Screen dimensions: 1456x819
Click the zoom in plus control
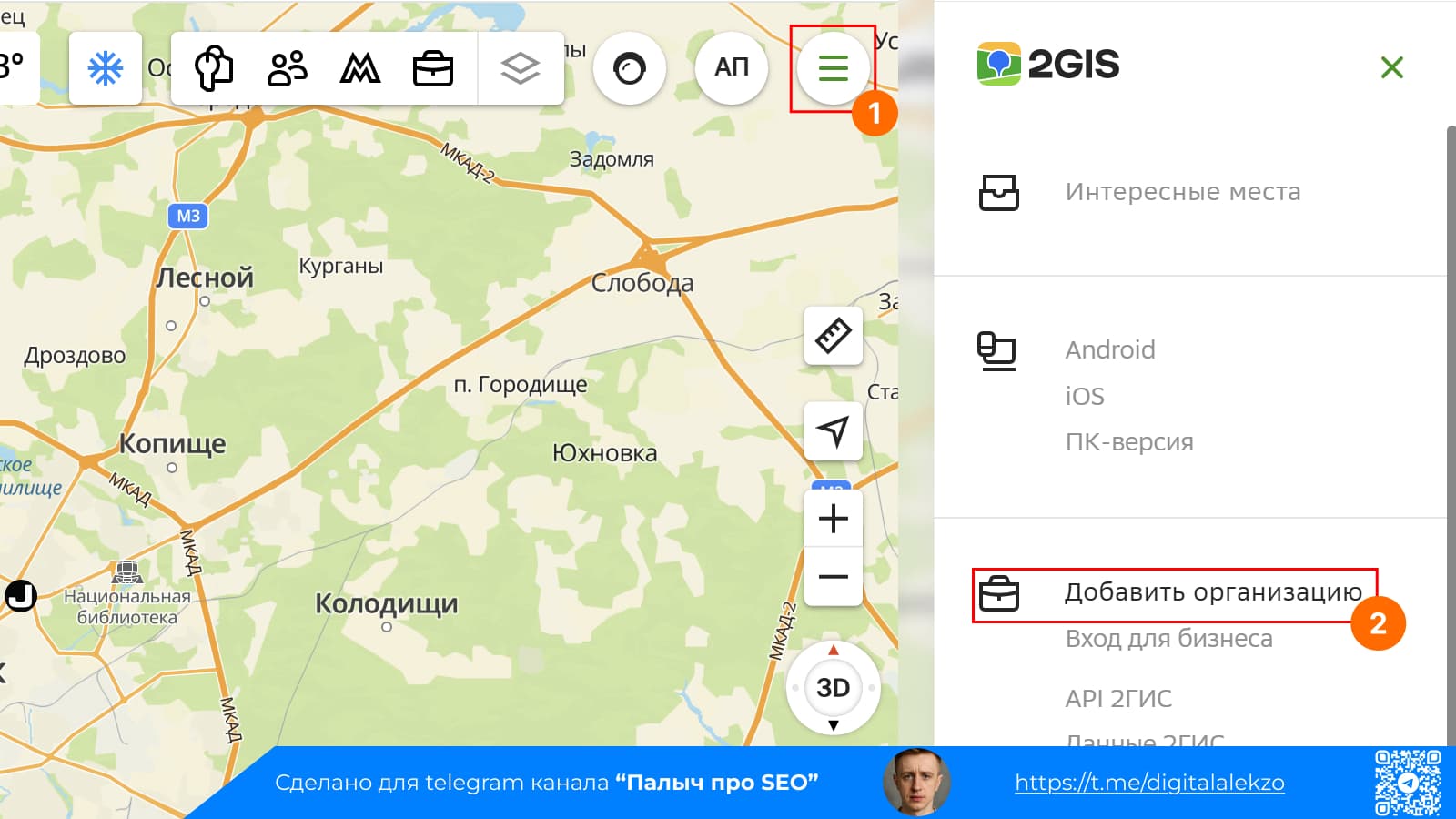[x=831, y=518]
